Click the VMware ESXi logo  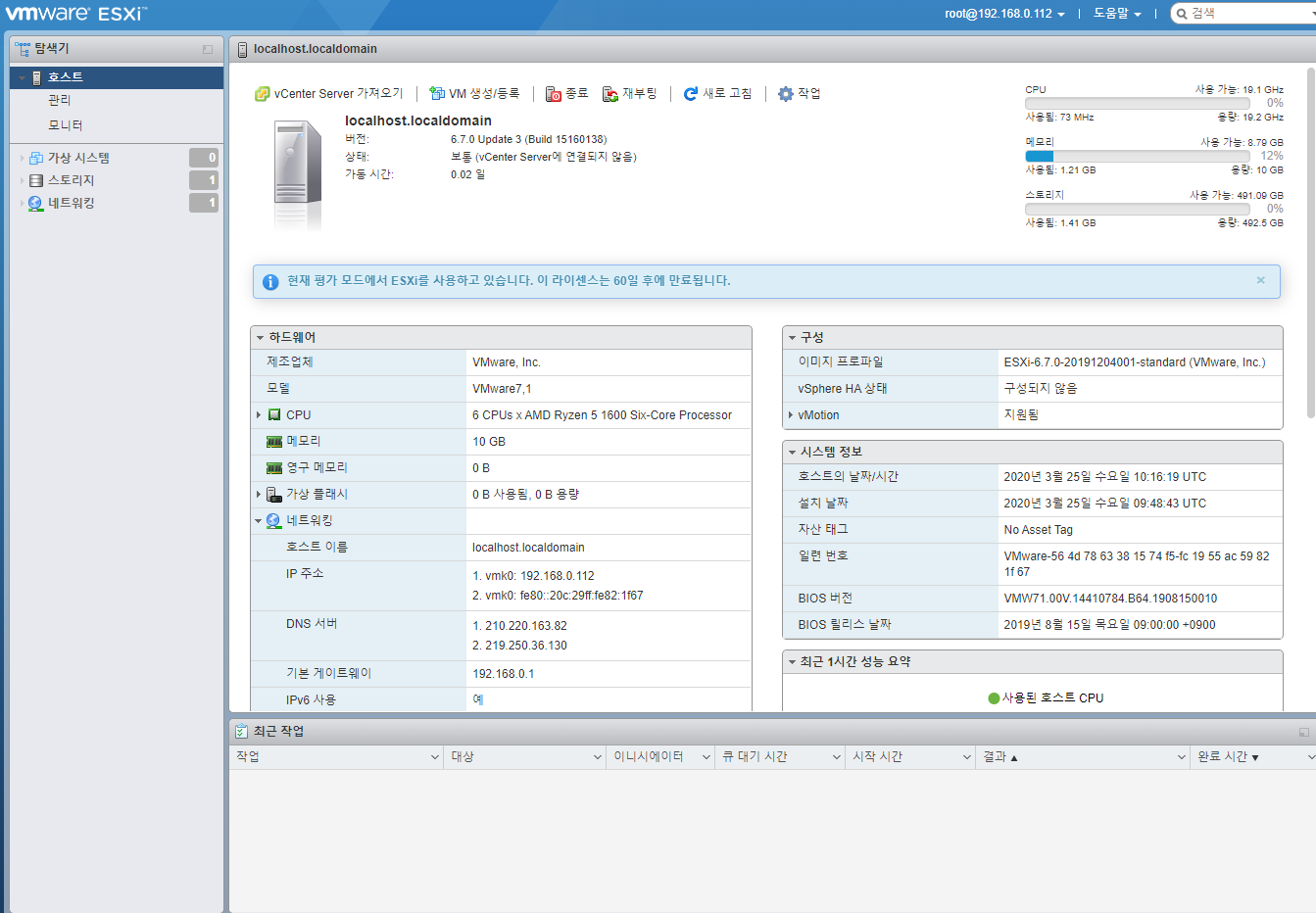coord(75,14)
